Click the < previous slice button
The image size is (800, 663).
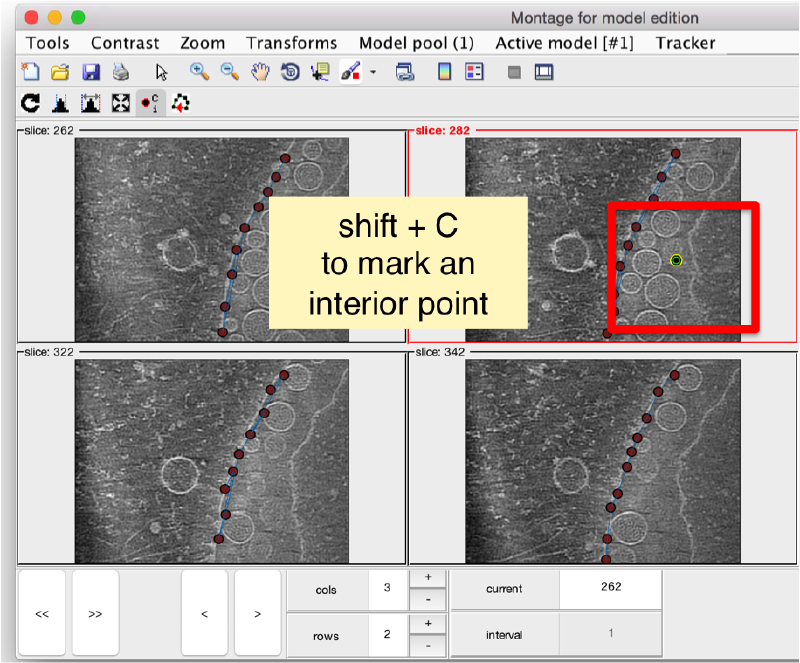pyautogui.click(x=204, y=614)
